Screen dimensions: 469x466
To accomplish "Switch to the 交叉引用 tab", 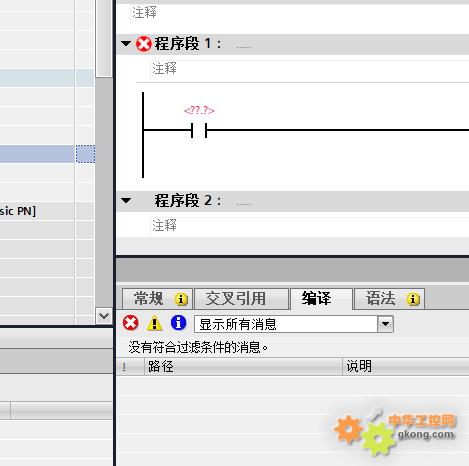I will pos(241,299).
